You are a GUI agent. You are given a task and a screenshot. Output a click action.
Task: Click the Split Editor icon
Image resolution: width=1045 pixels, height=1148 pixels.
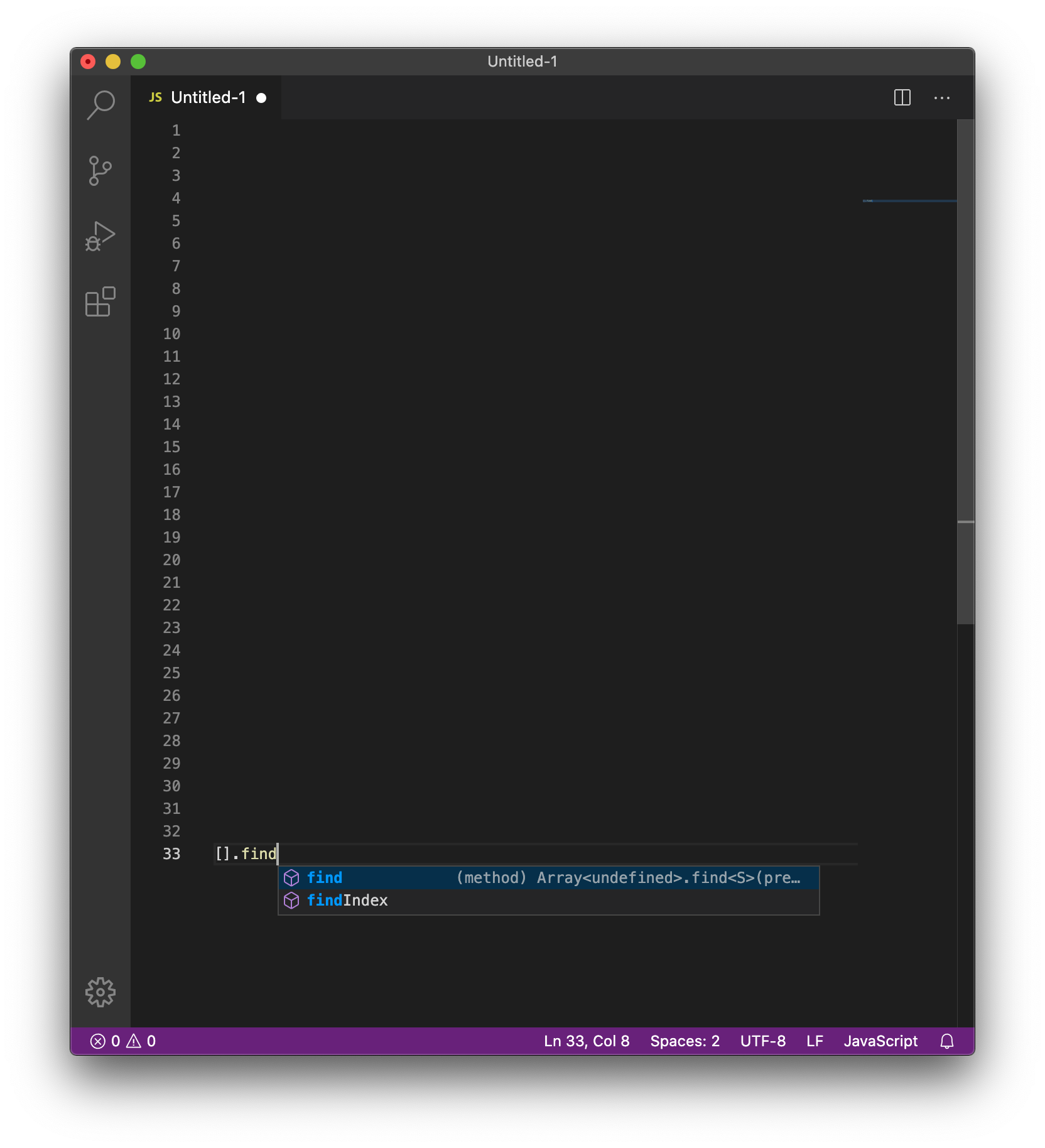pyautogui.click(x=902, y=97)
